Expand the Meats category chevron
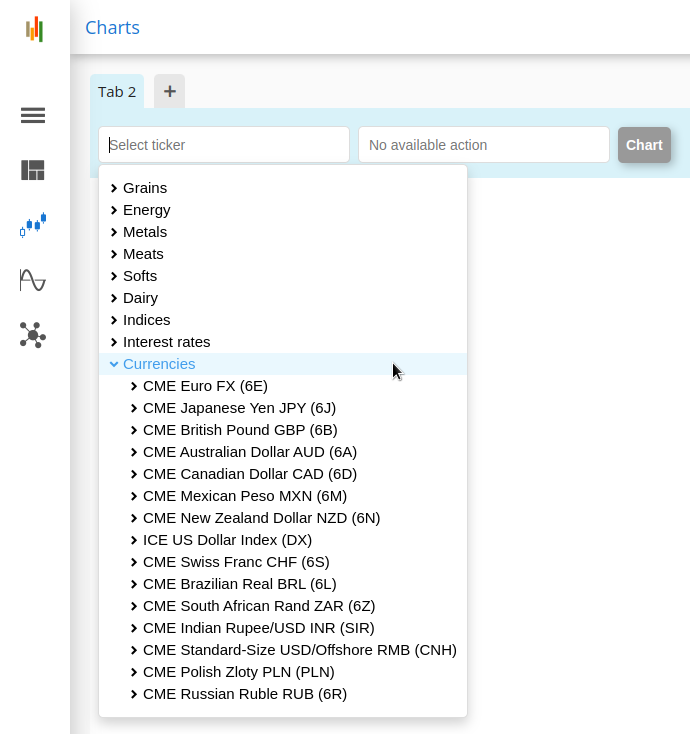The height and width of the screenshot is (734, 690). pyautogui.click(x=114, y=254)
